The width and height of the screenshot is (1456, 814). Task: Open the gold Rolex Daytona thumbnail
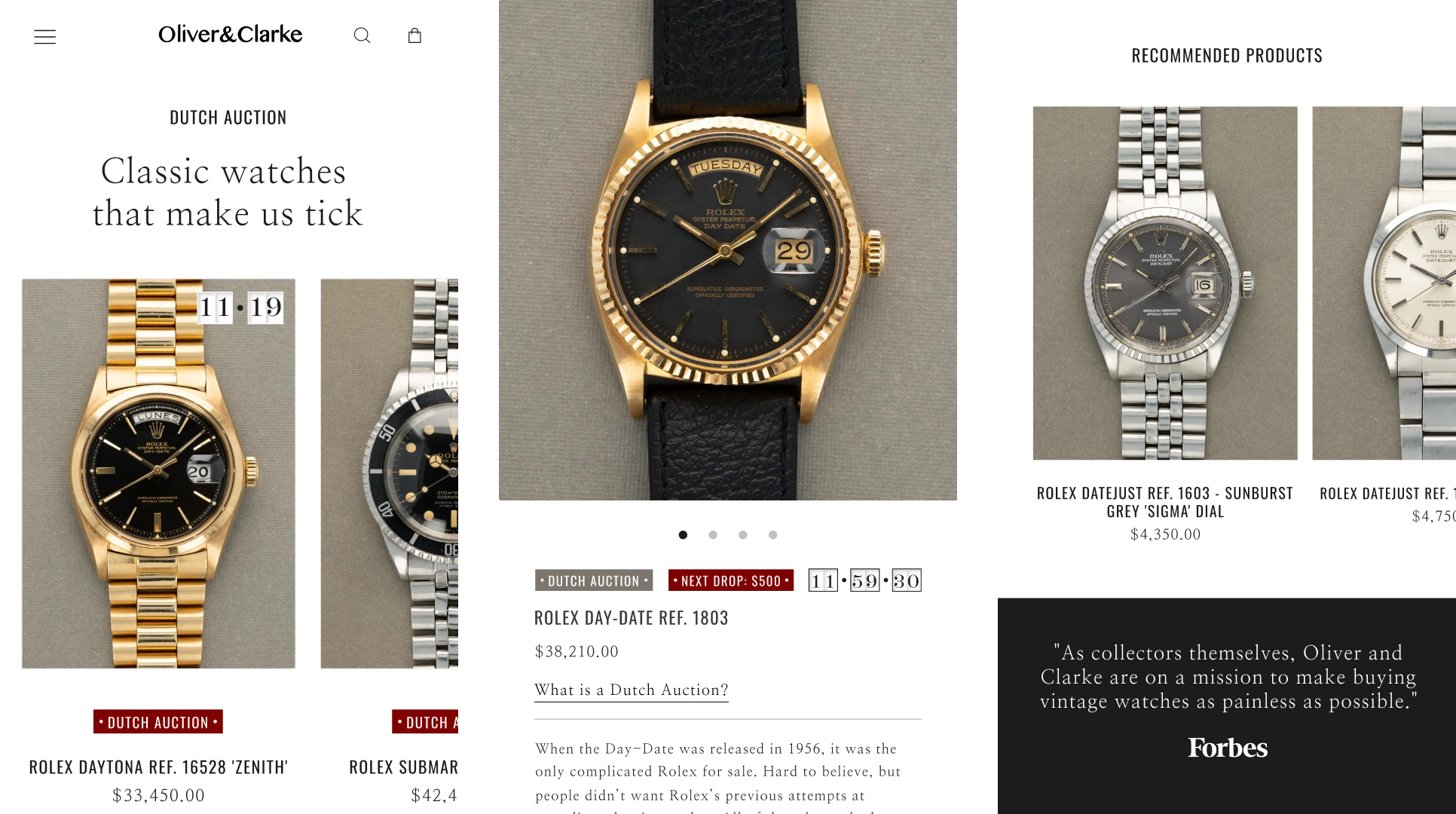[x=158, y=473]
